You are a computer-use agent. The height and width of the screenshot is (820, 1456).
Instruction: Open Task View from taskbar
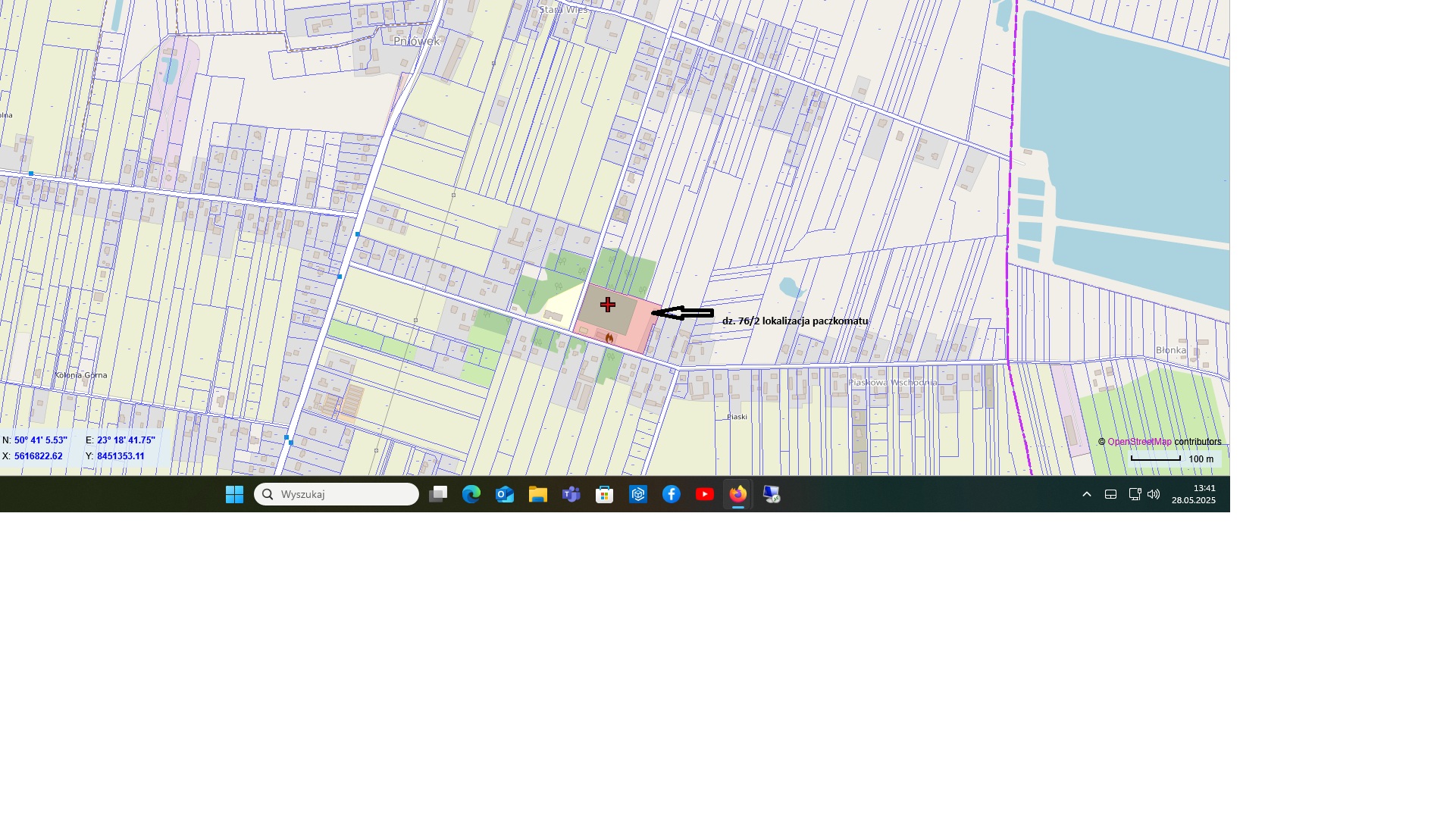438,495
